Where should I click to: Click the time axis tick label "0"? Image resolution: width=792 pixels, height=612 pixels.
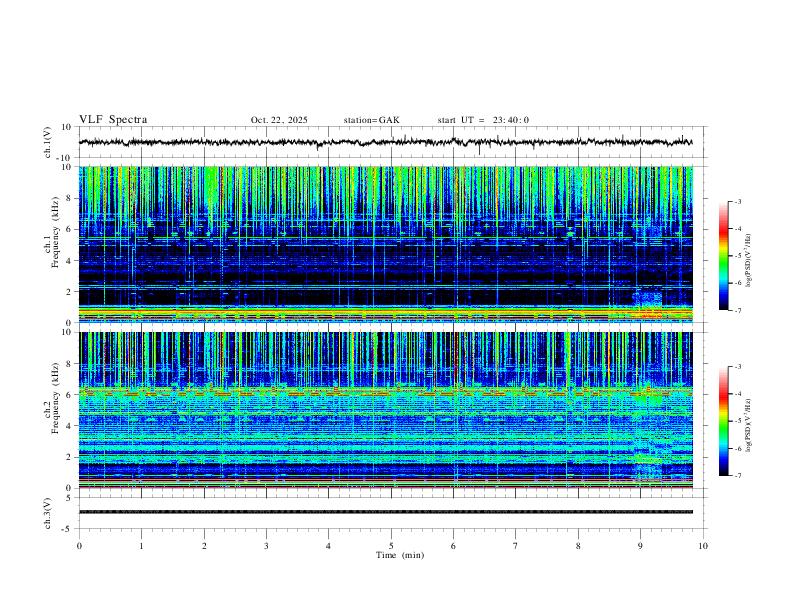point(79,546)
